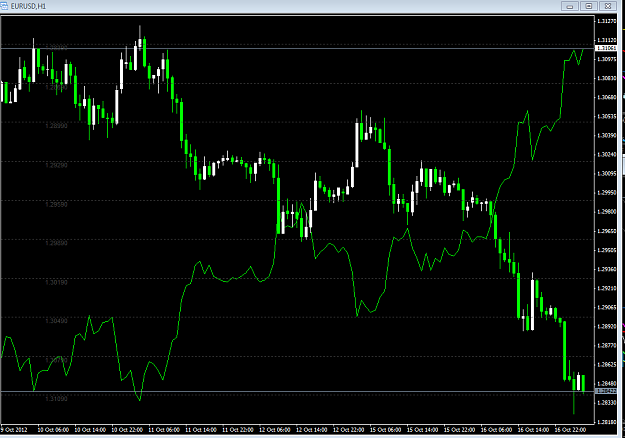Click the 1.29950 price scale value
The height and width of the screenshot is (438, 625).
[x=606, y=192]
